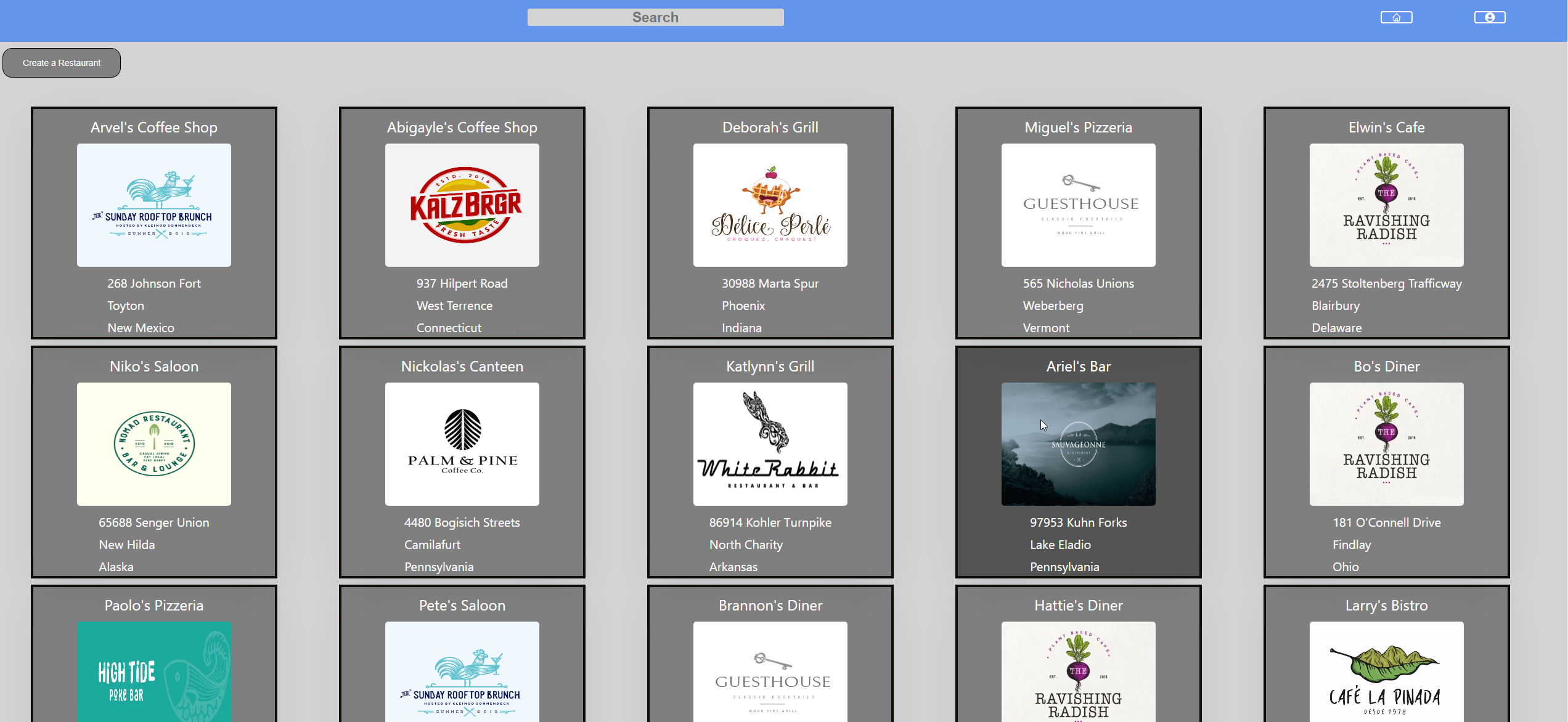Screen dimensions: 1568x722
Task: Select Deborah's Grill Délice Perlé logo
Action: 770,205
